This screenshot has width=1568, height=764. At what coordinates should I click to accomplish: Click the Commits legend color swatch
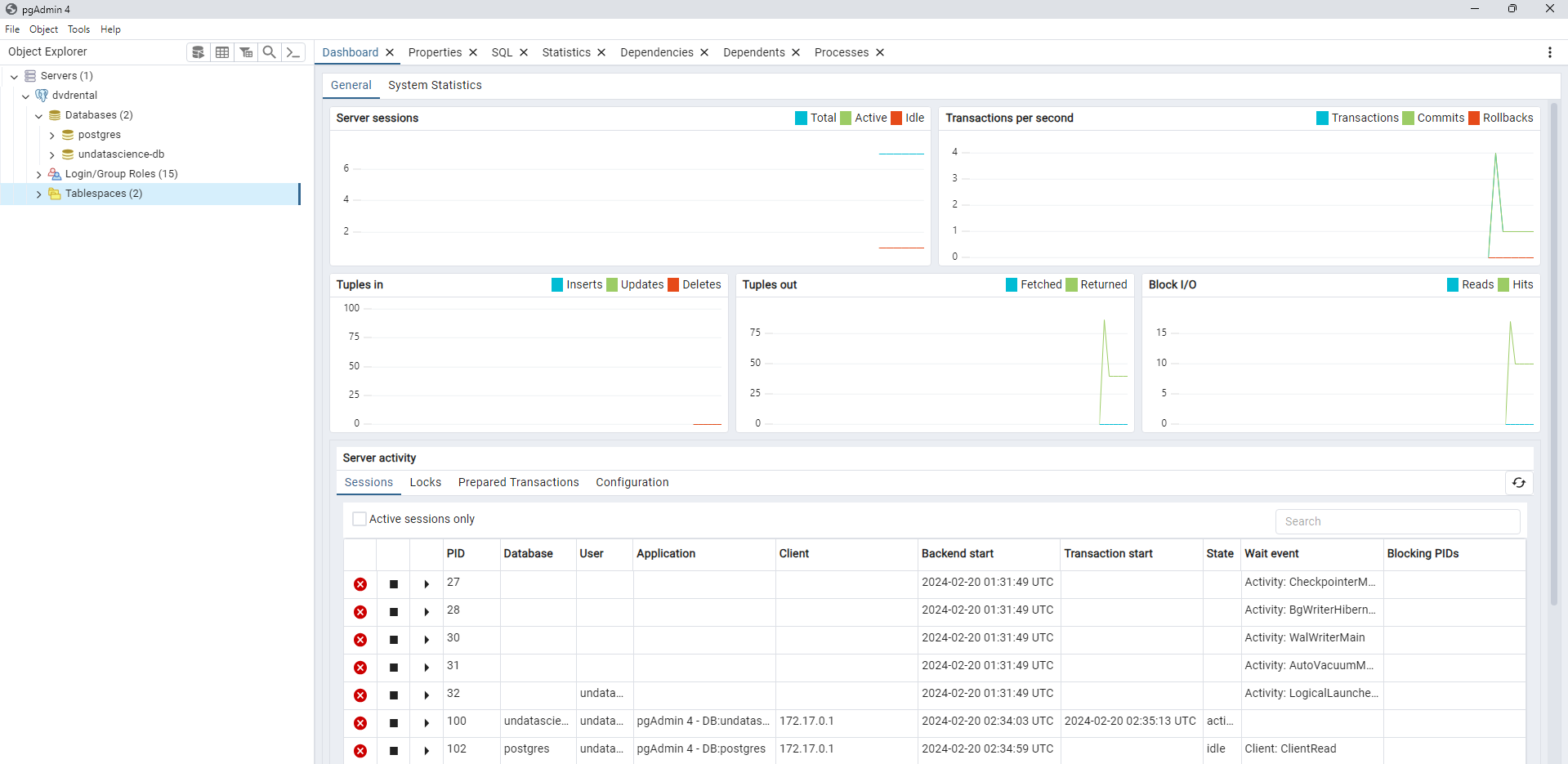pos(1408,118)
